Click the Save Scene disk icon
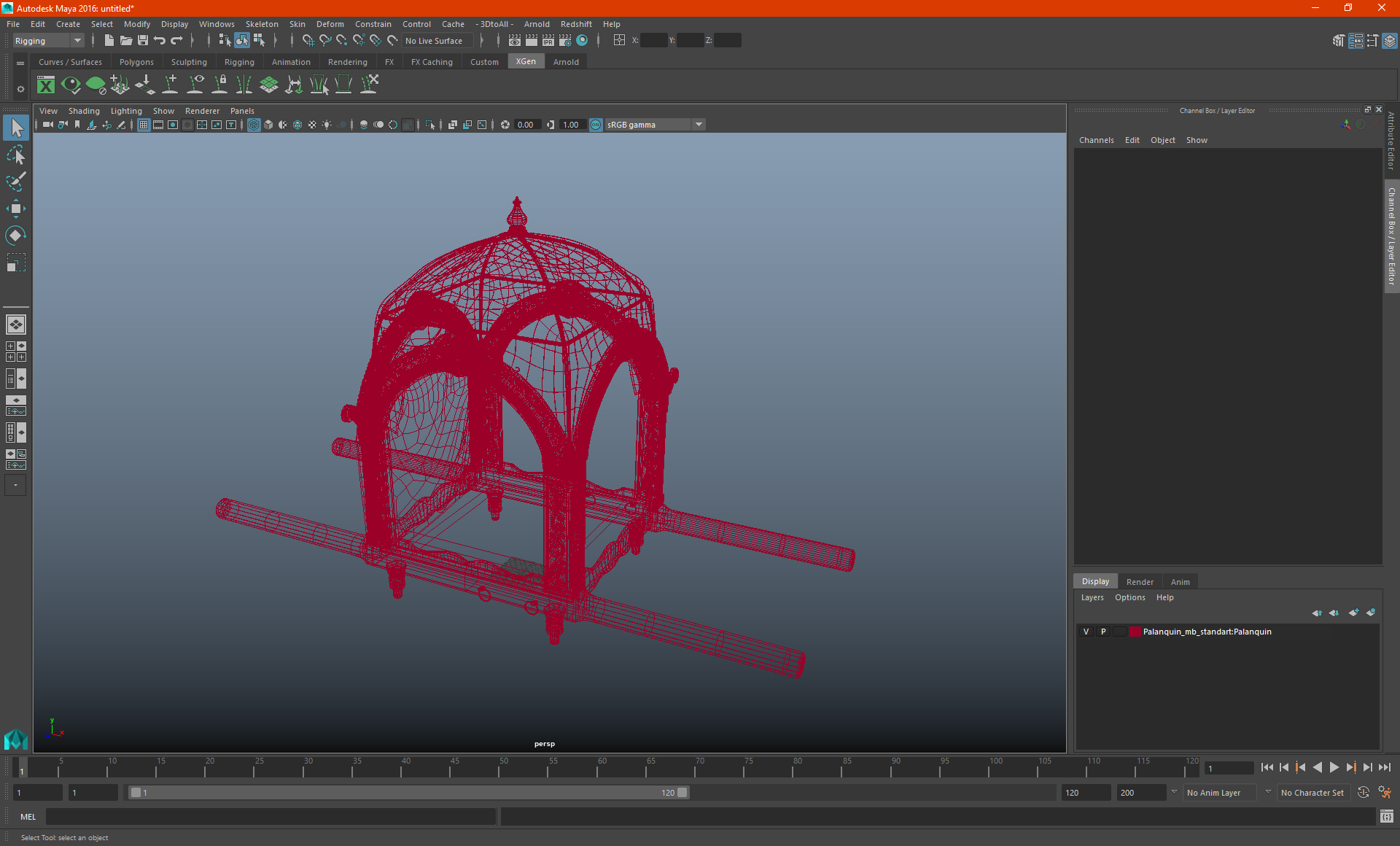 [143, 41]
